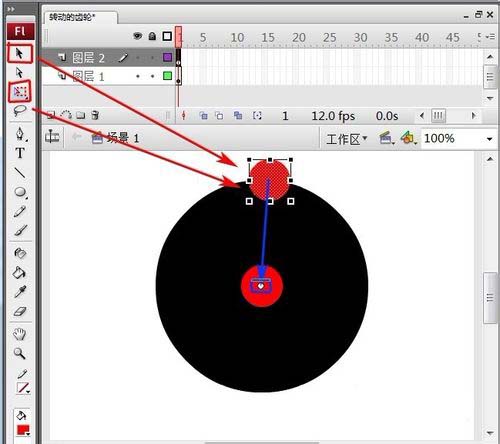Image resolution: width=500 pixels, height=444 pixels.
Task: Add a motion guide layer
Action: (66, 115)
